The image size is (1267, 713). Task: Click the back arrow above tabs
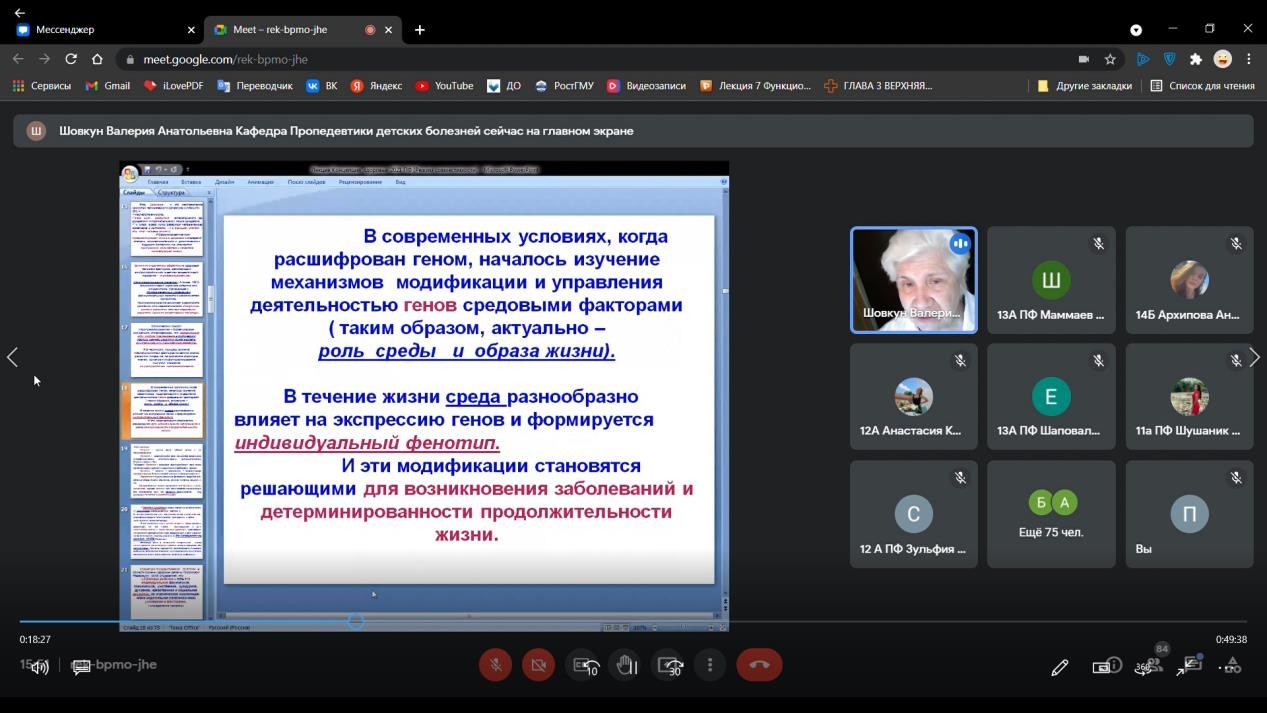pos(20,12)
